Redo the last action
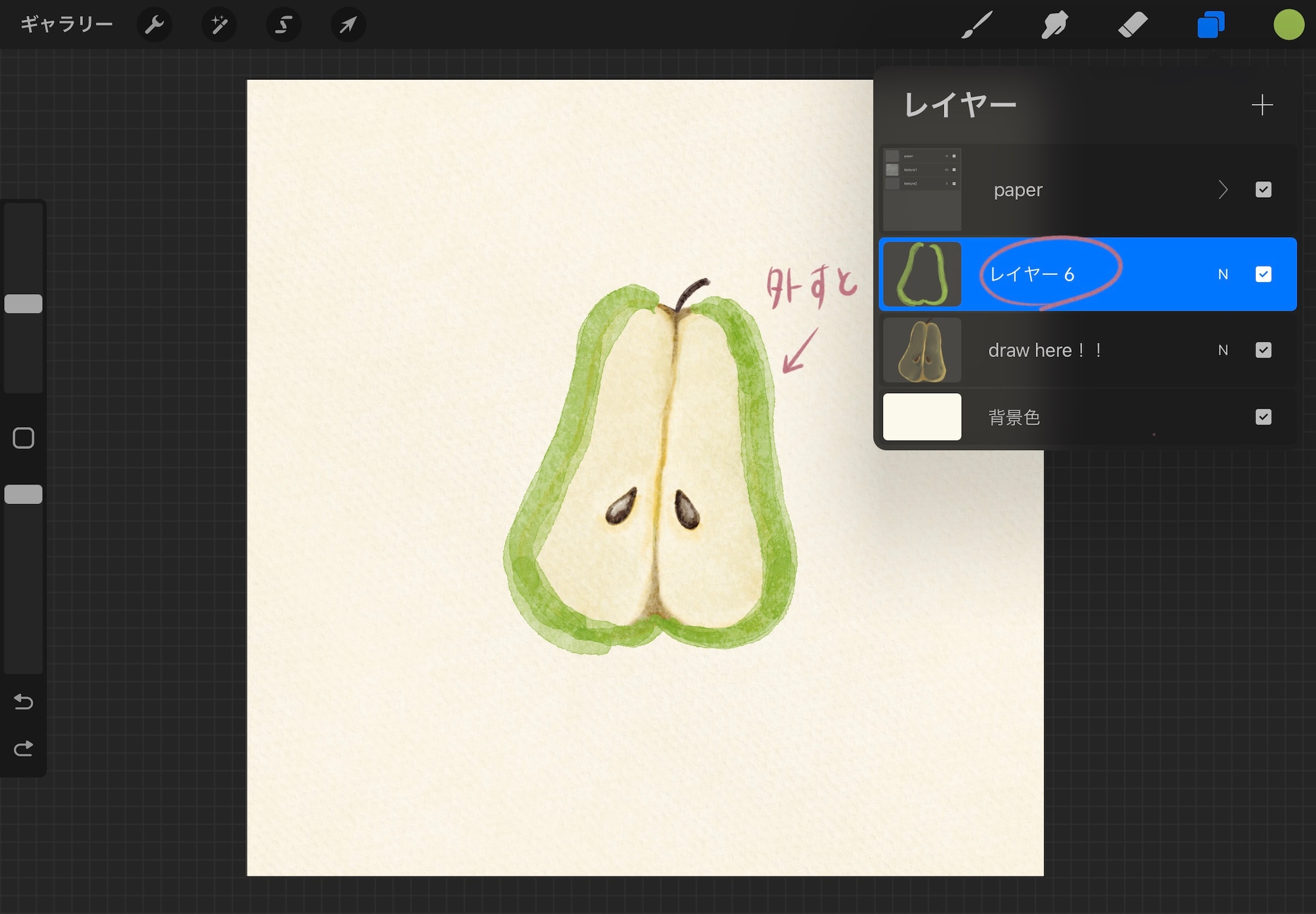1316x914 pixels. coord(24,748)
